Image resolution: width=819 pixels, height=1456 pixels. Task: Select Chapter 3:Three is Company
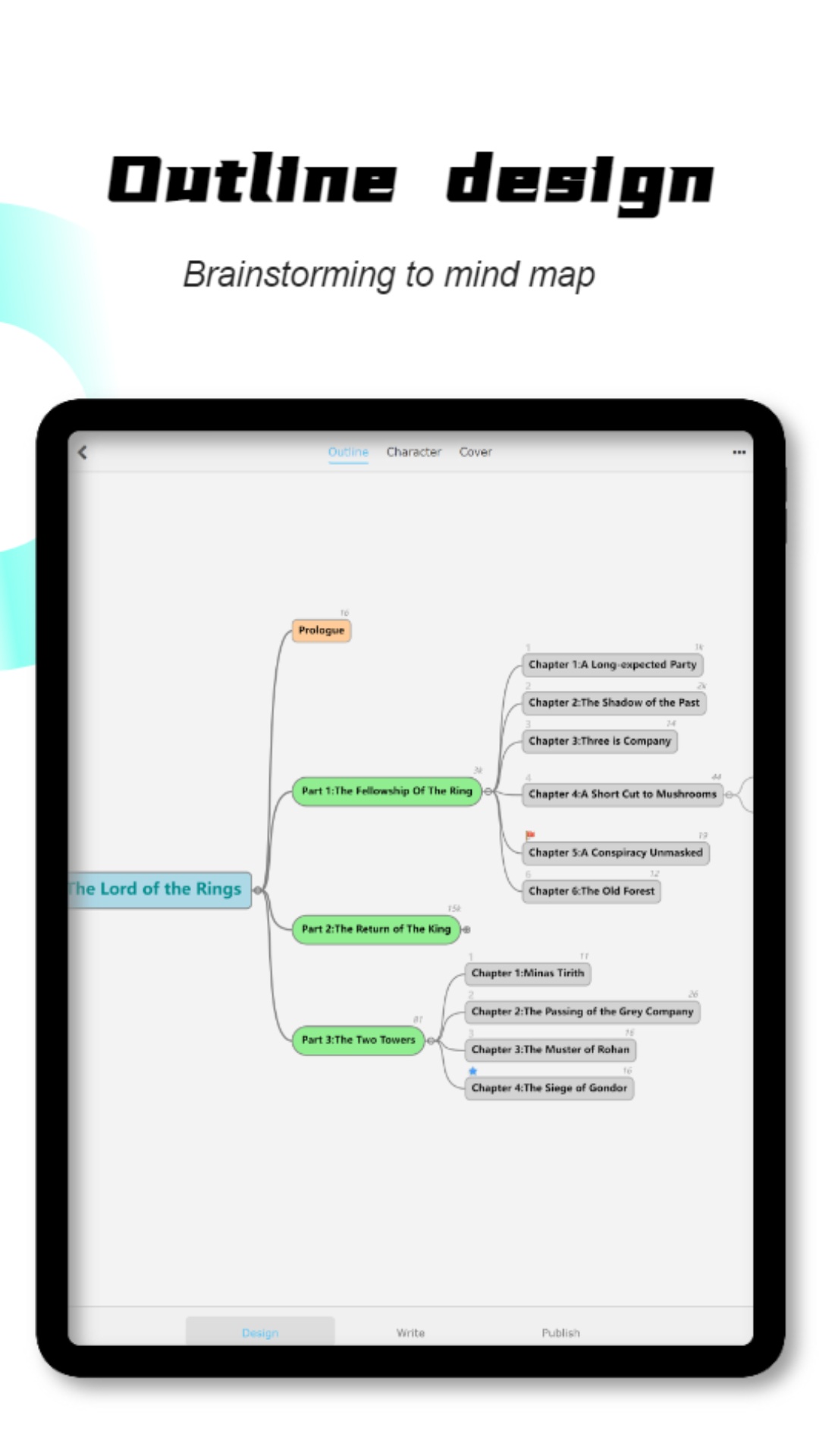[x=600, y=741]
